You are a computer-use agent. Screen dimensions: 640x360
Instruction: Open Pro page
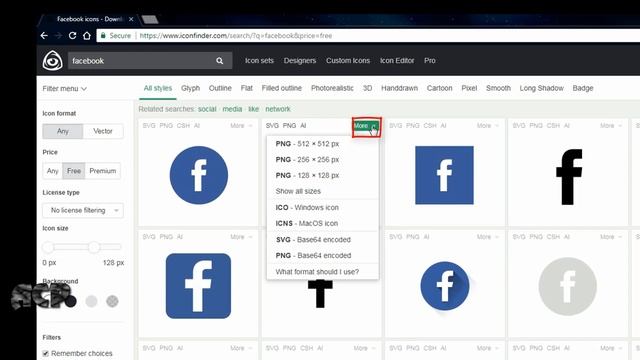point(429,60)
